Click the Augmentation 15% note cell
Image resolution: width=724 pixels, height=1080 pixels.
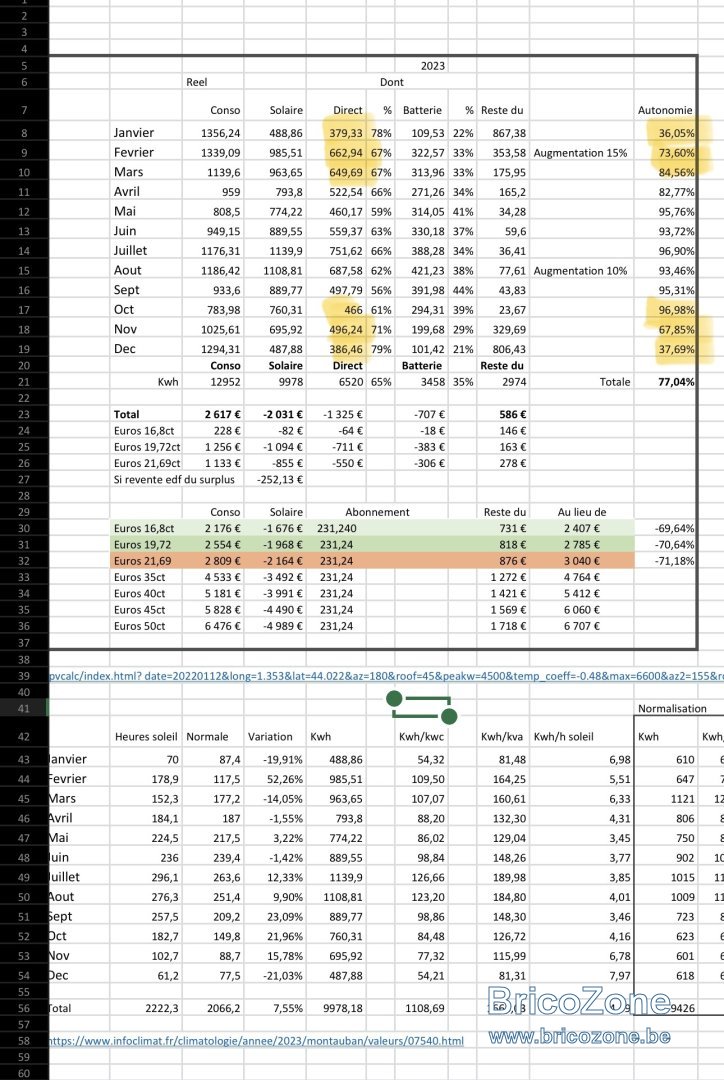[580, 153]
